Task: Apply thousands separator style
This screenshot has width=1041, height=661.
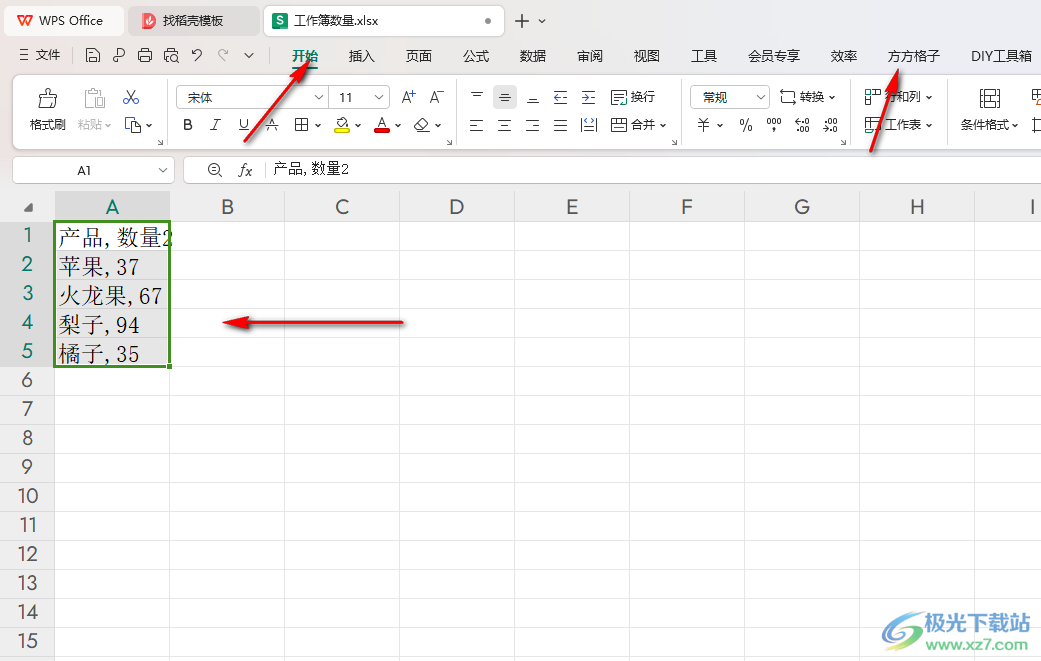Action: coord(773,125)
